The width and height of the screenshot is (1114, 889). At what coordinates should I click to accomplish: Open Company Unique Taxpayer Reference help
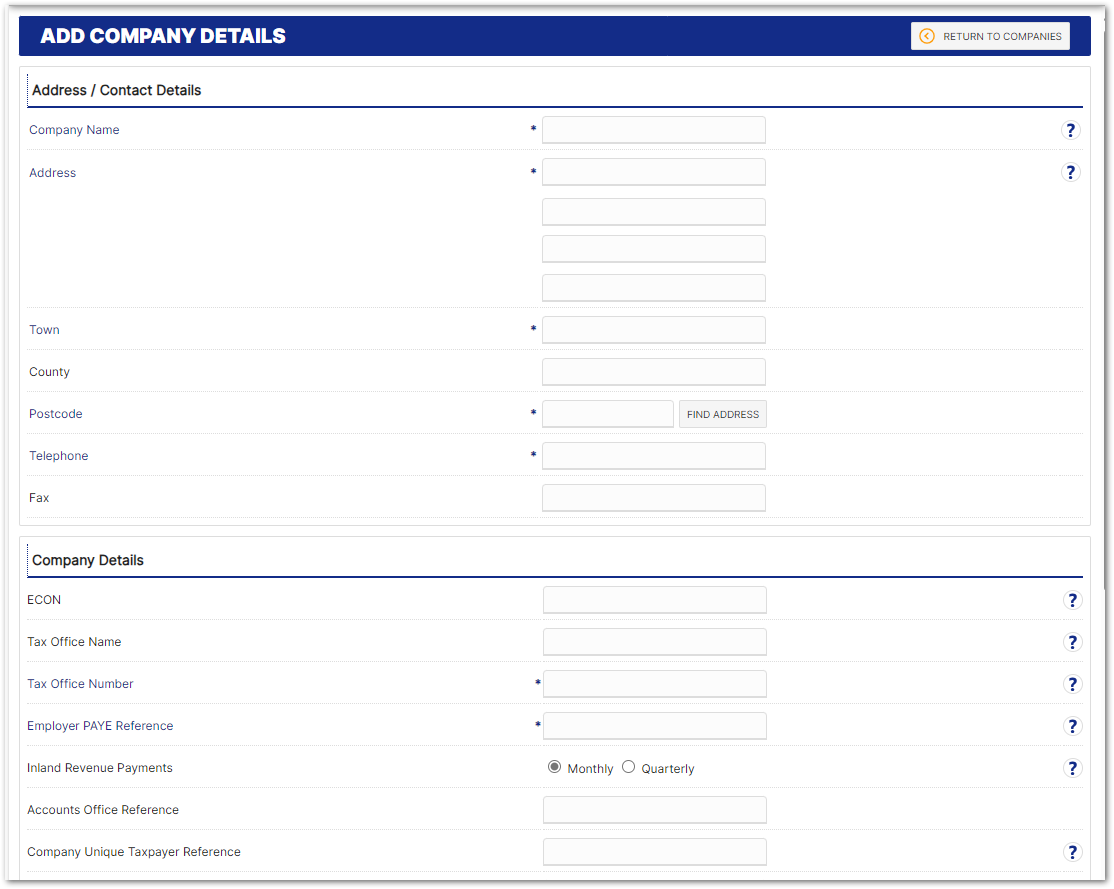pyautogui.click(x=1072, y=852)
